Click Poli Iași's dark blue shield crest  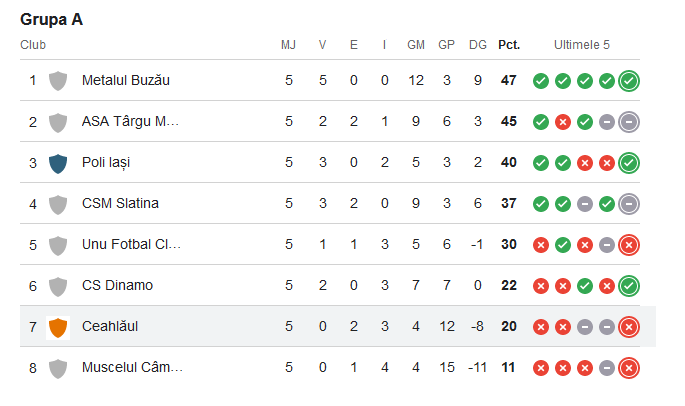pos(58,162)
